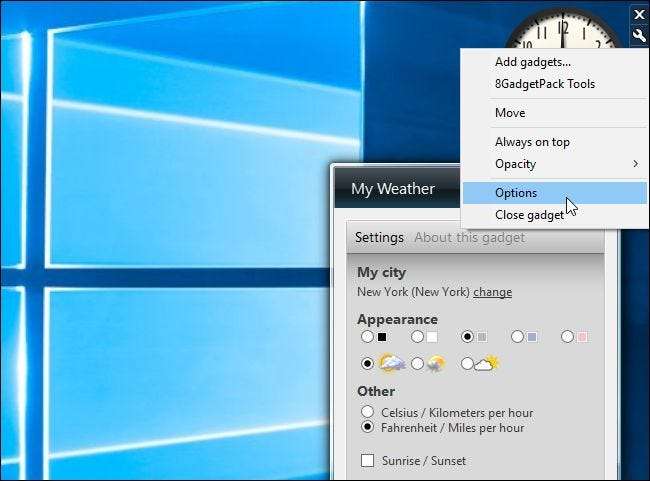Select the rainy cloud weather icon style

click(x=367, y=364)
